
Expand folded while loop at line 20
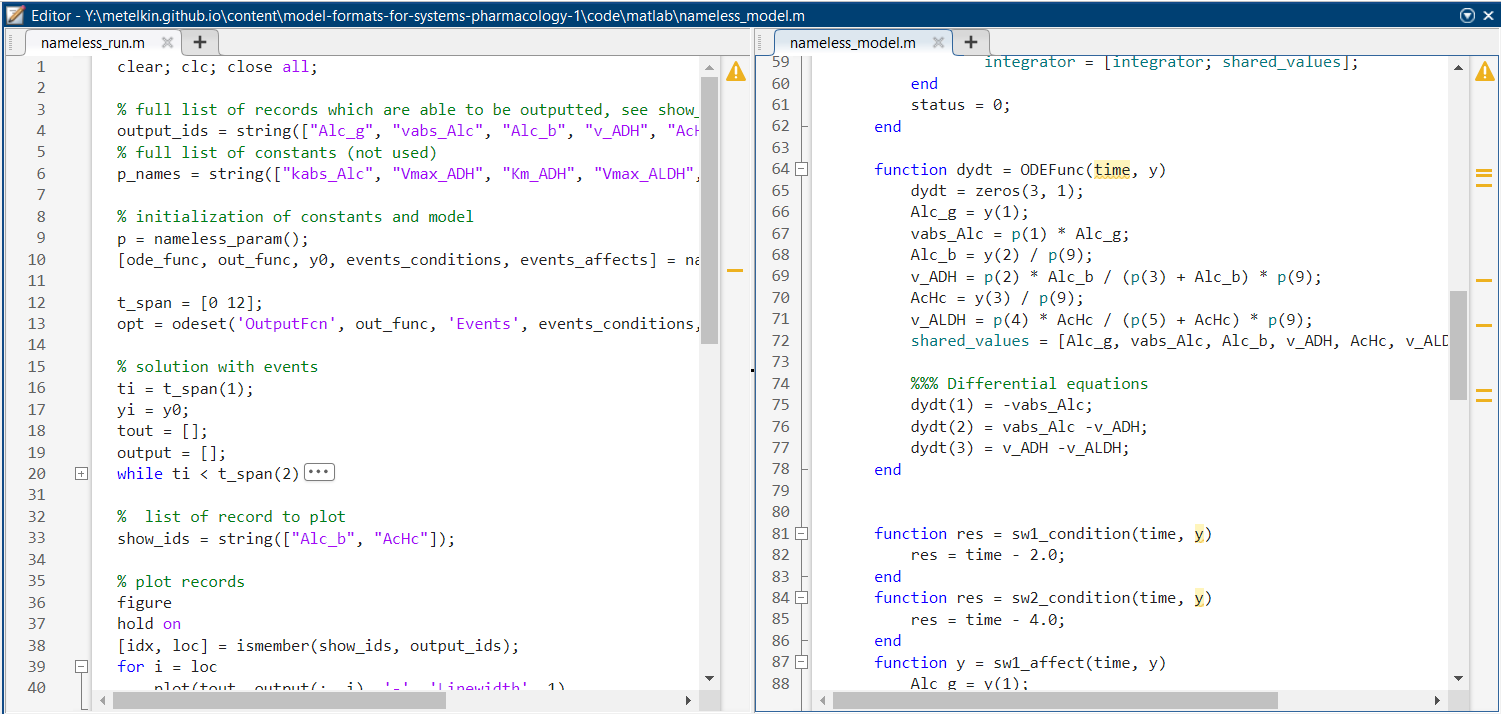[x=82, y=474]
